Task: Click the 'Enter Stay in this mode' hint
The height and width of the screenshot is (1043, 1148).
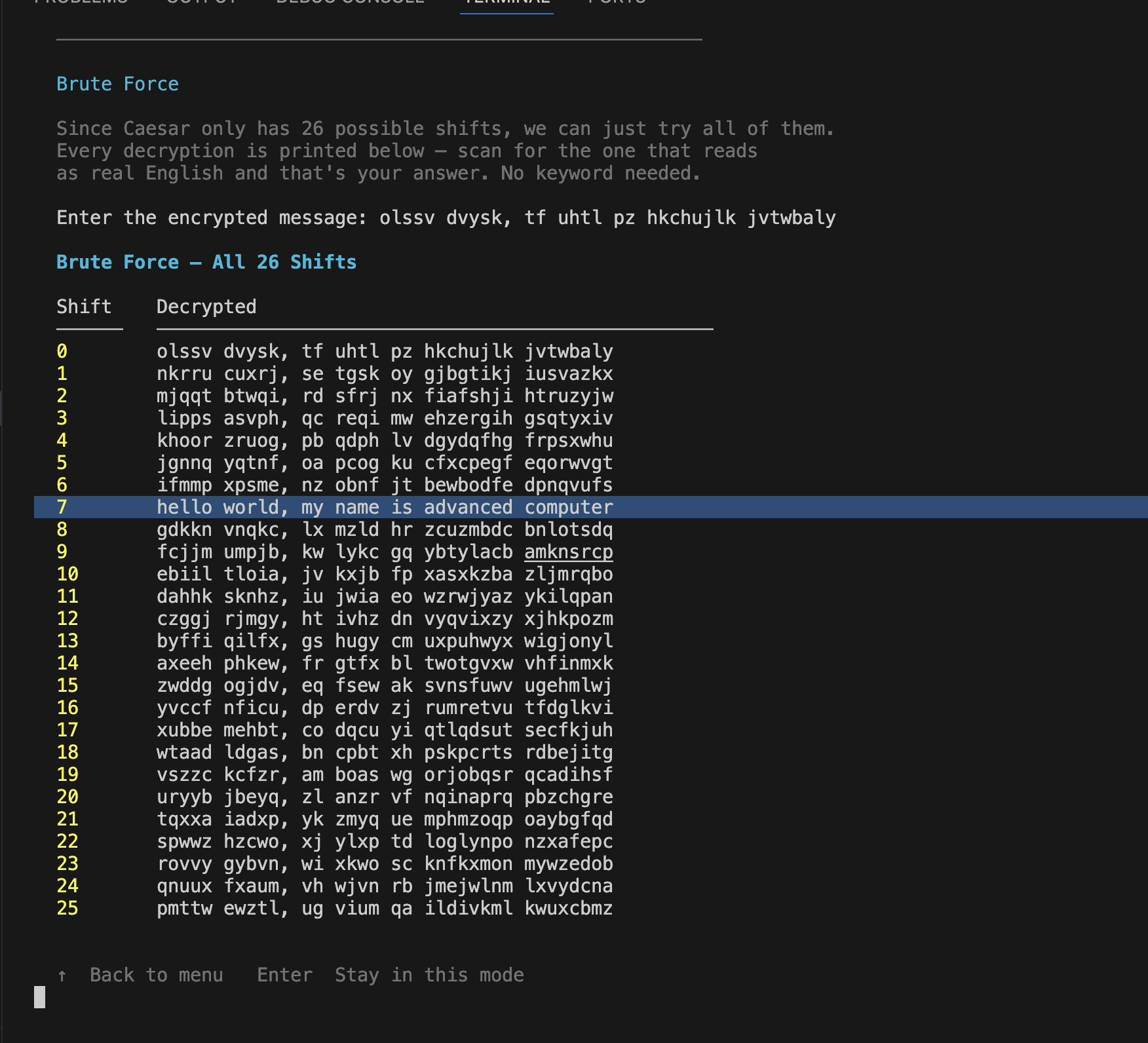Action: 391,975
